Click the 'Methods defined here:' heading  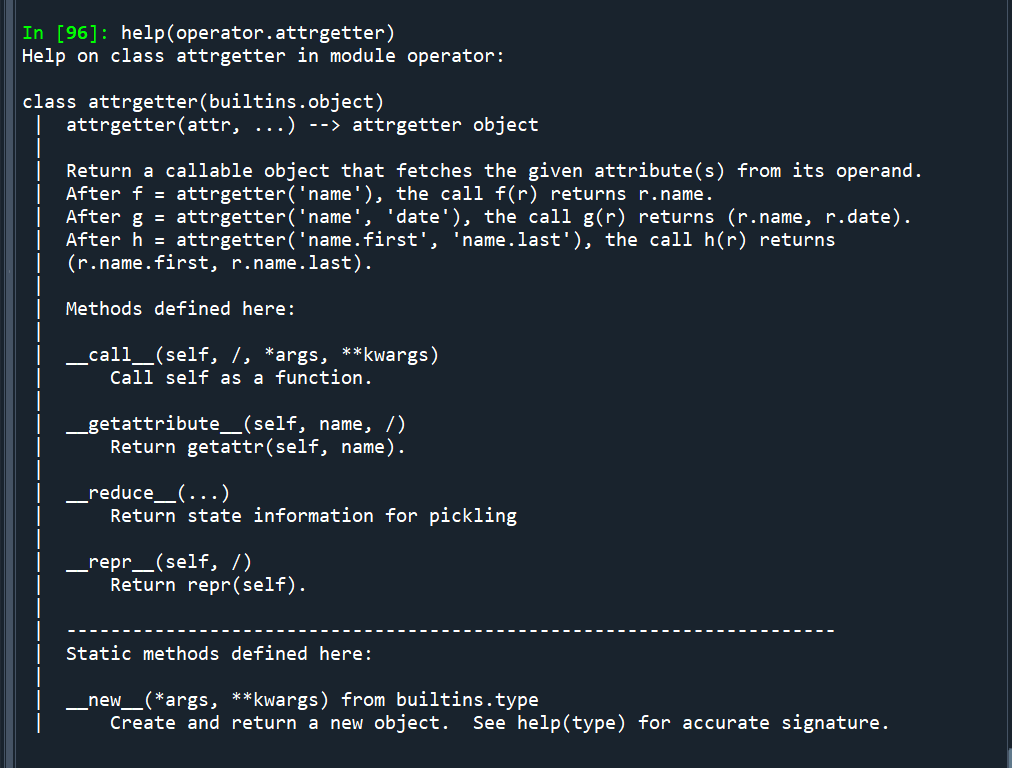(x=181, y=309)
